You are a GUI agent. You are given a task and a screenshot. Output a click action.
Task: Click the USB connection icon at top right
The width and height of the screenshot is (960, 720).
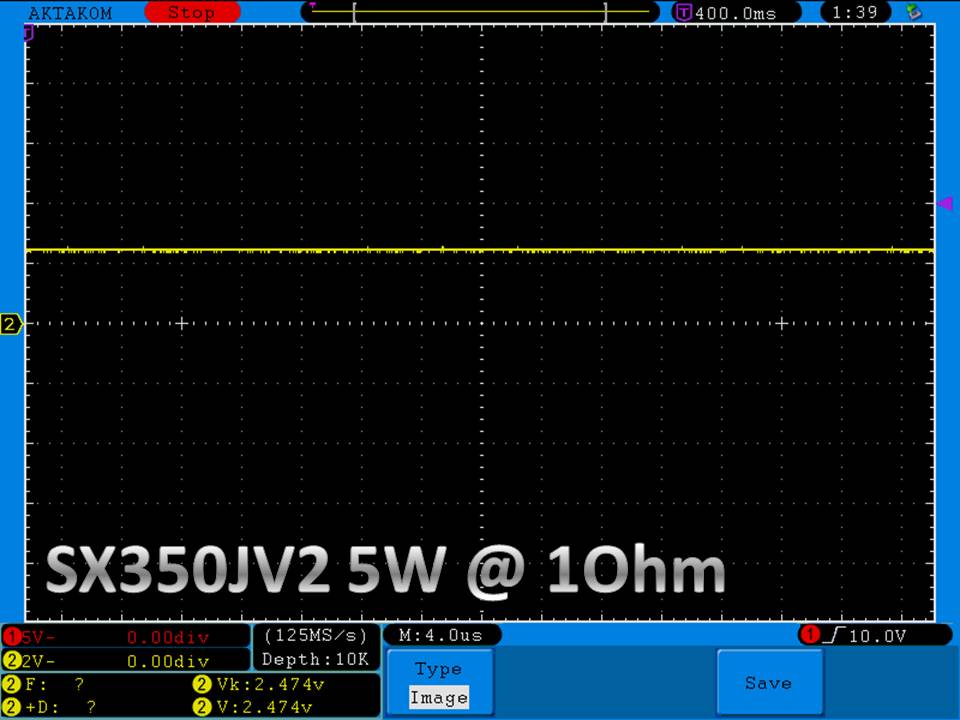point(912,13)
